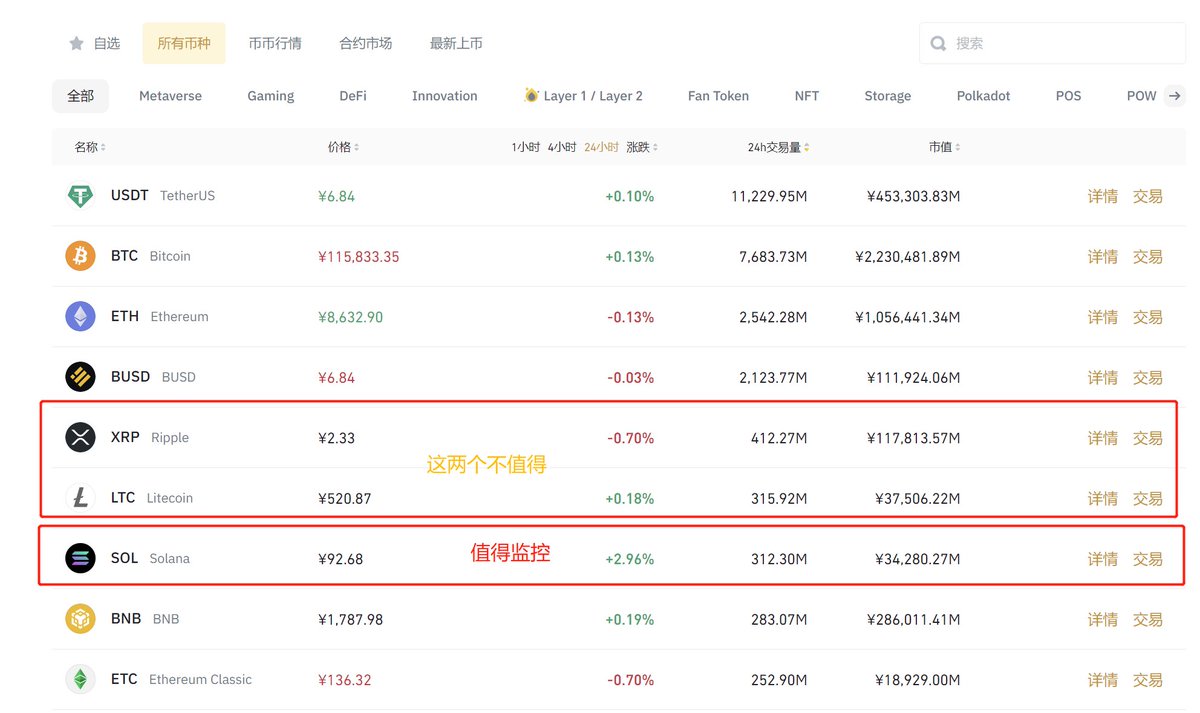Click the BTC price ¥115,833.35

359,257
